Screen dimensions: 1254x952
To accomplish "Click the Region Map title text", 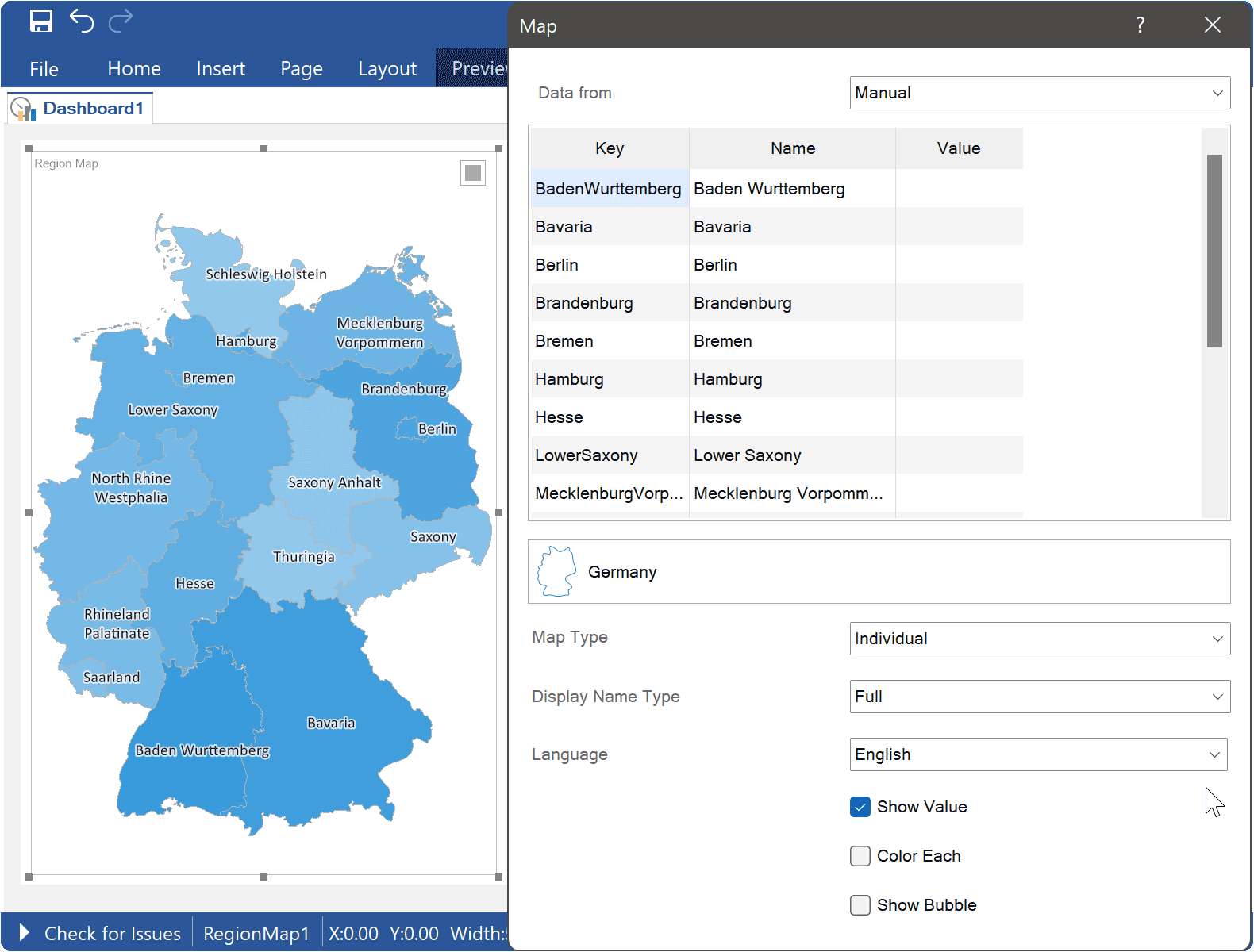I will click(66, 163).
